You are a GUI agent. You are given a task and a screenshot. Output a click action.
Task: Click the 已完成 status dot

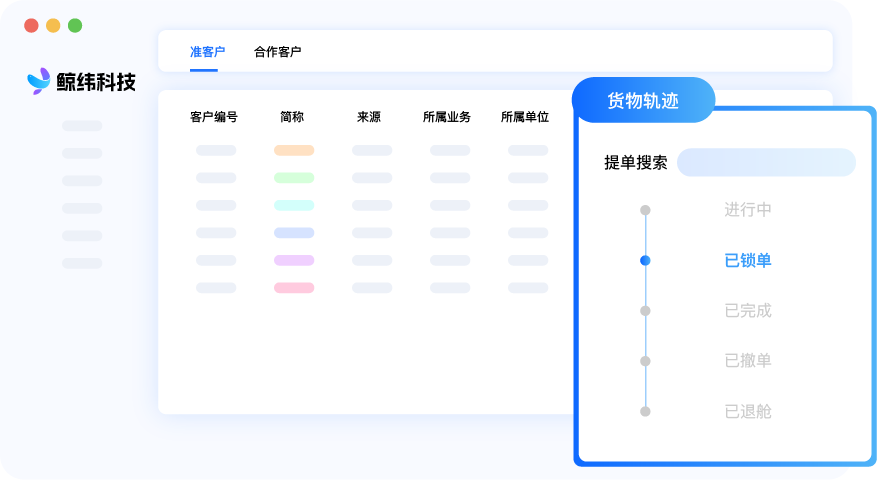point(645,310)
